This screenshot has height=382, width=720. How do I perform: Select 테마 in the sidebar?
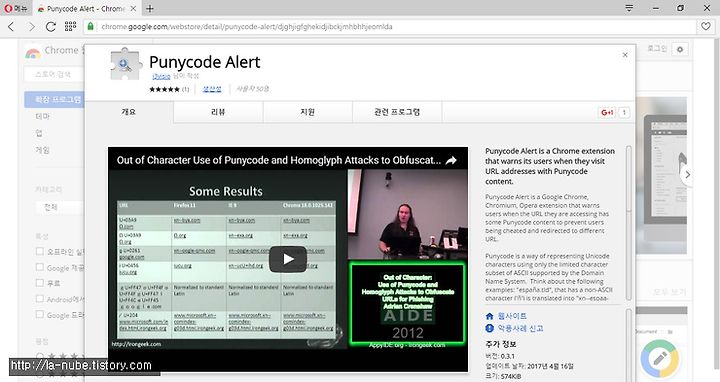pos(42,117)
